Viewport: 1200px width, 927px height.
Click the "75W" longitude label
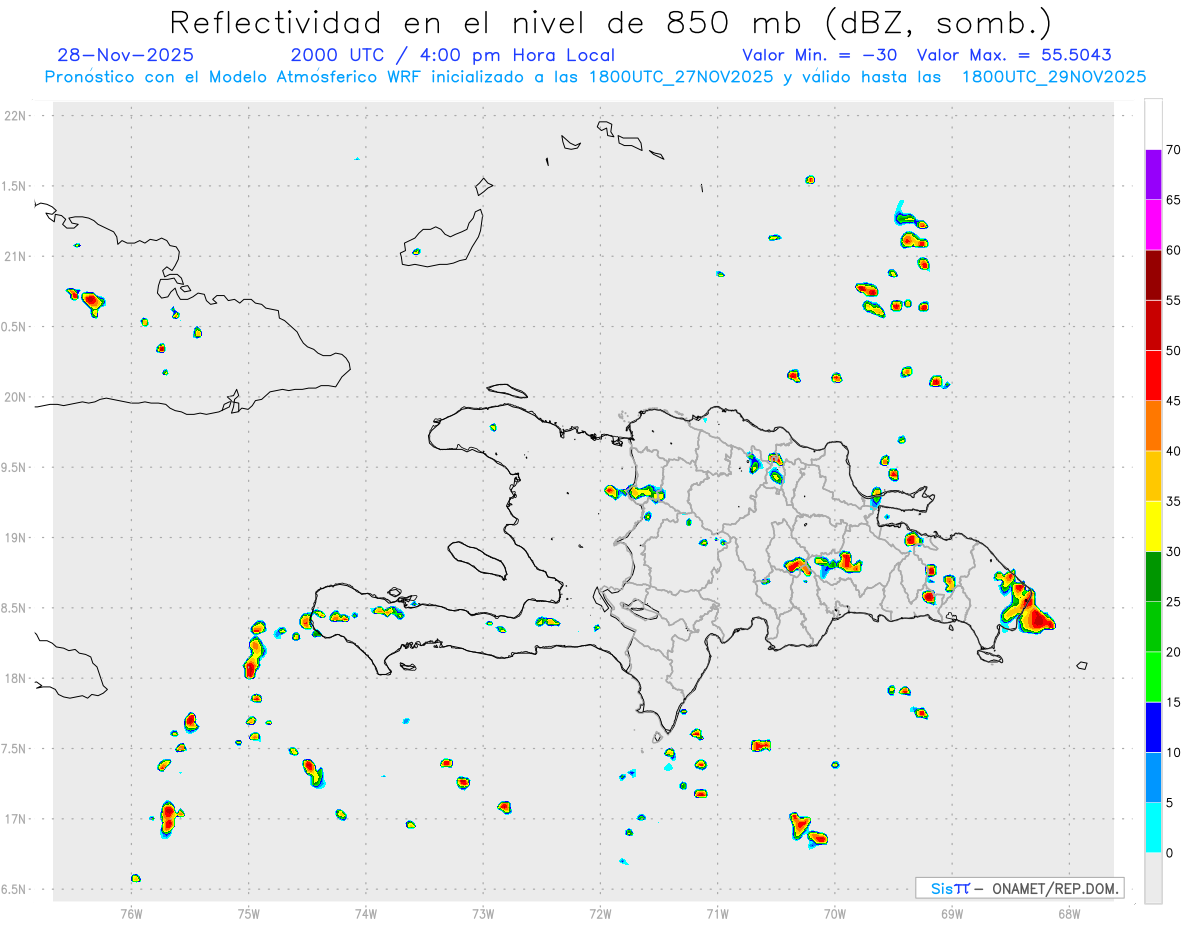(x=249, y=914)
